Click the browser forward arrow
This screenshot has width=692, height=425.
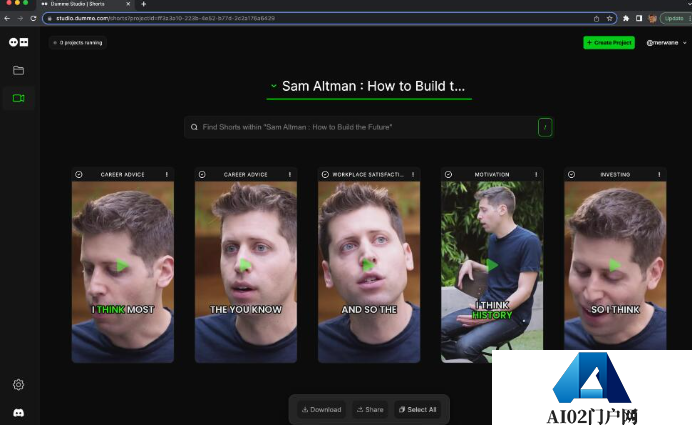20,18
